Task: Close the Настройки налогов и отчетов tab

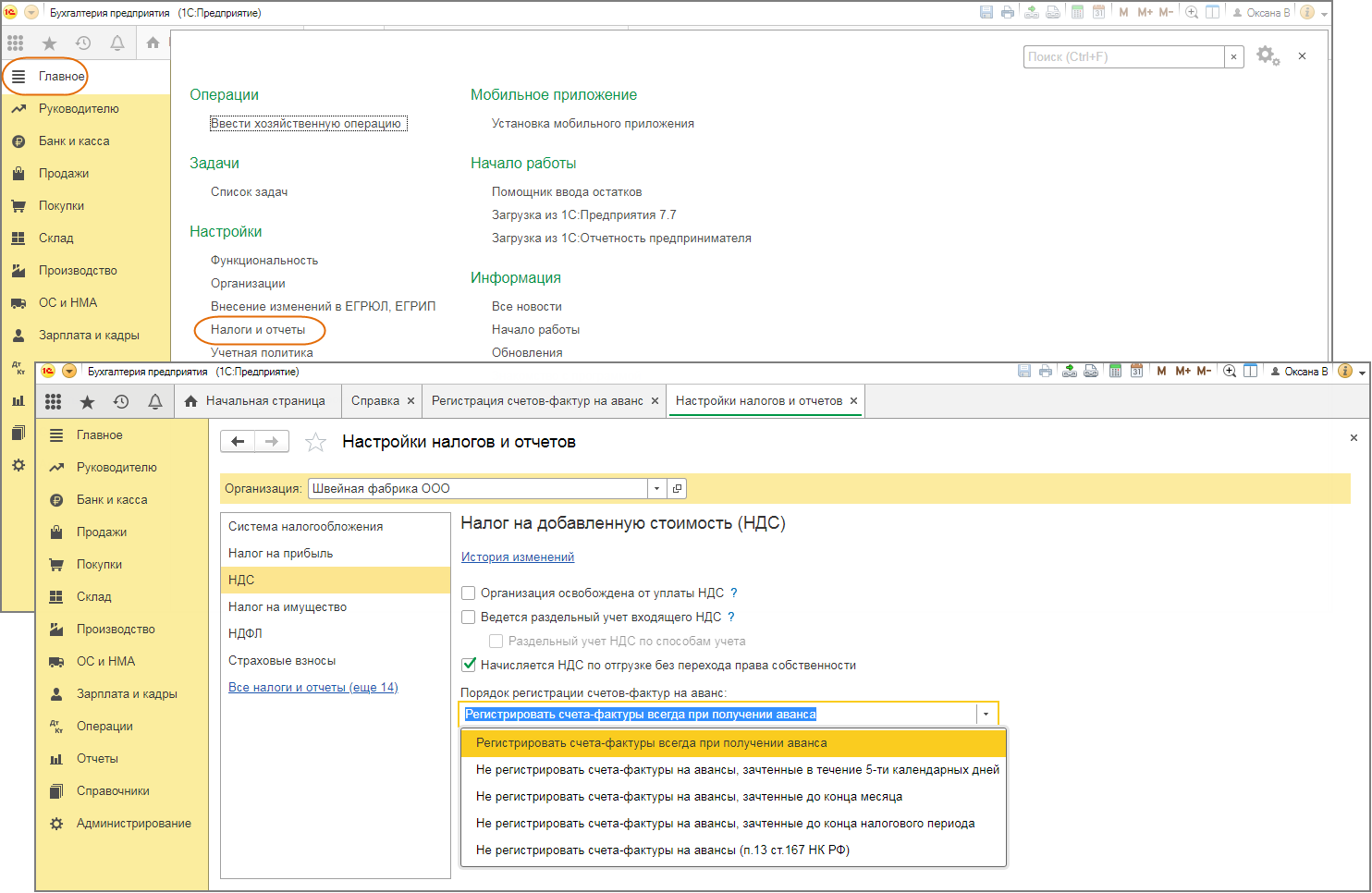Action: [x=853, y=401]
